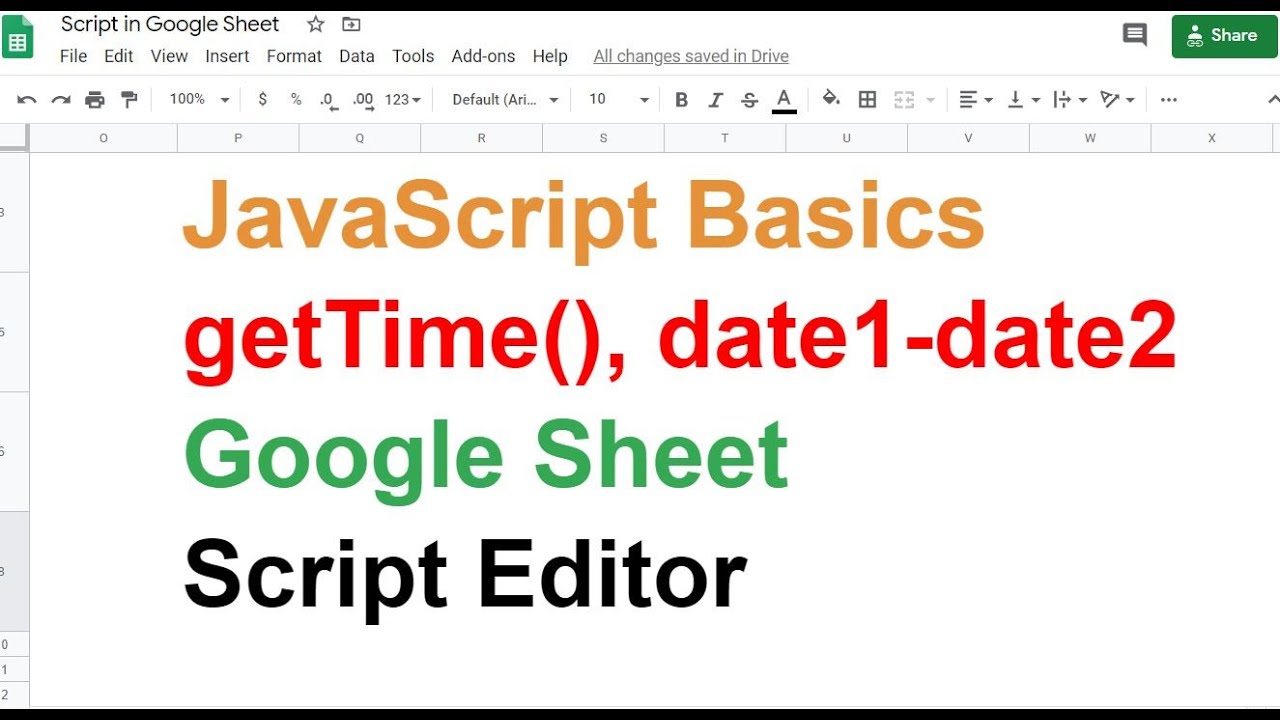The image size is (1280, 720).
Task: Open the Format menu
Action: 294,56
